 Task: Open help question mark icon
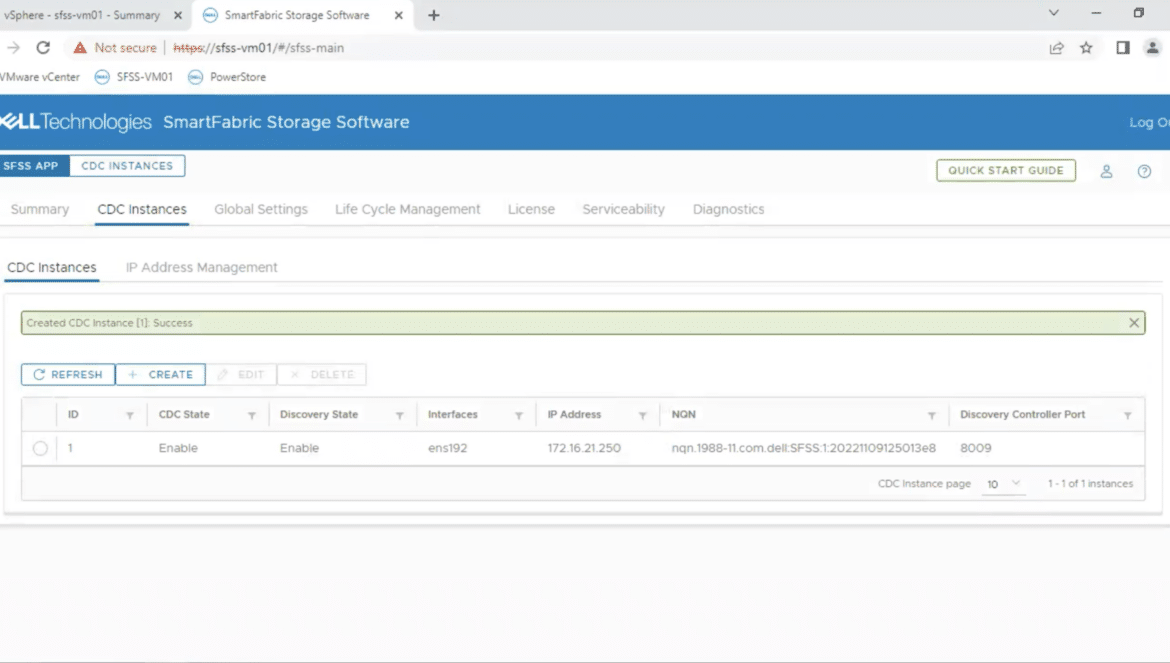click(1144, 172)
